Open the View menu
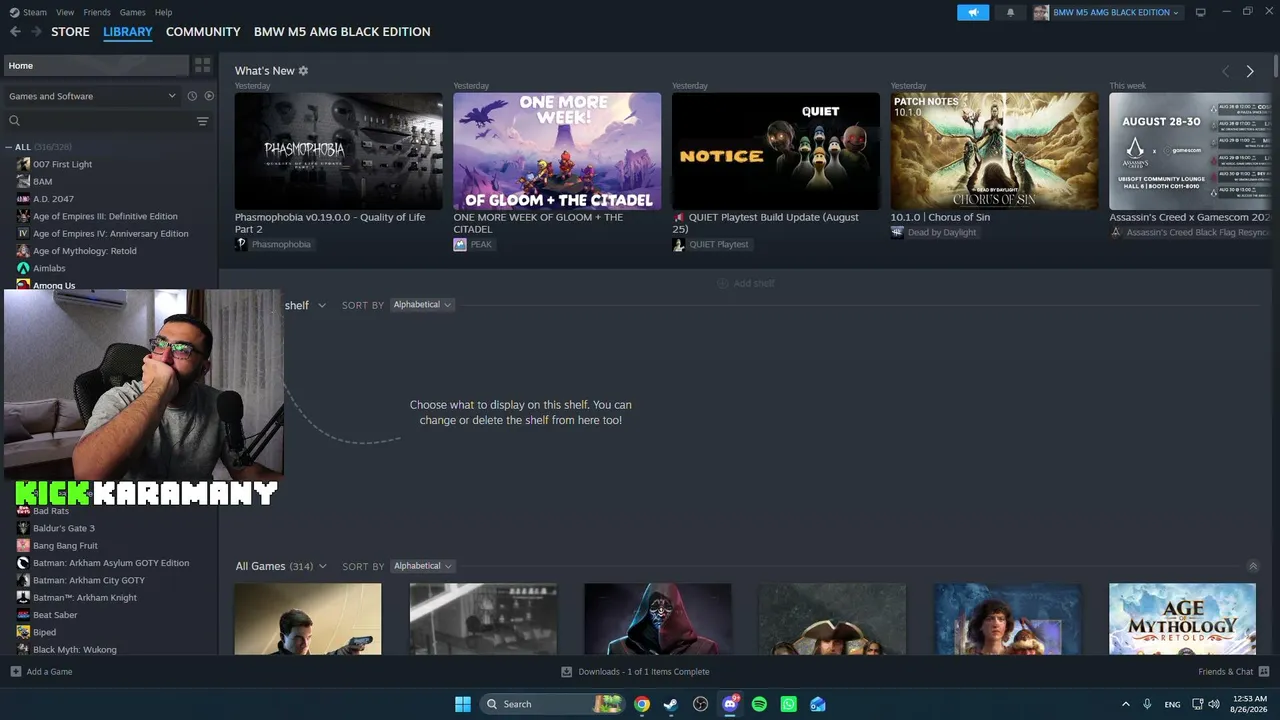Image resolution: width=1280 pixels, height=720 pixels. (x=65, y=12)
